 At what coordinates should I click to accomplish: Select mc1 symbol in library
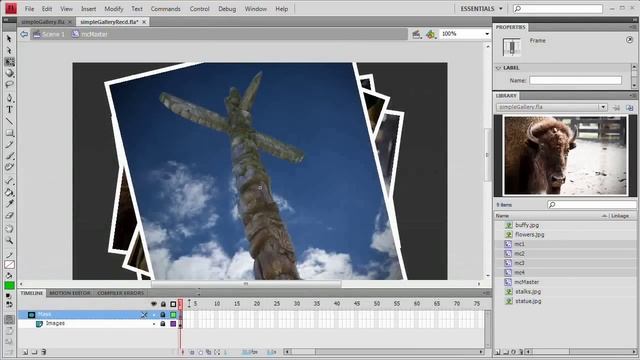coord(519,244)
